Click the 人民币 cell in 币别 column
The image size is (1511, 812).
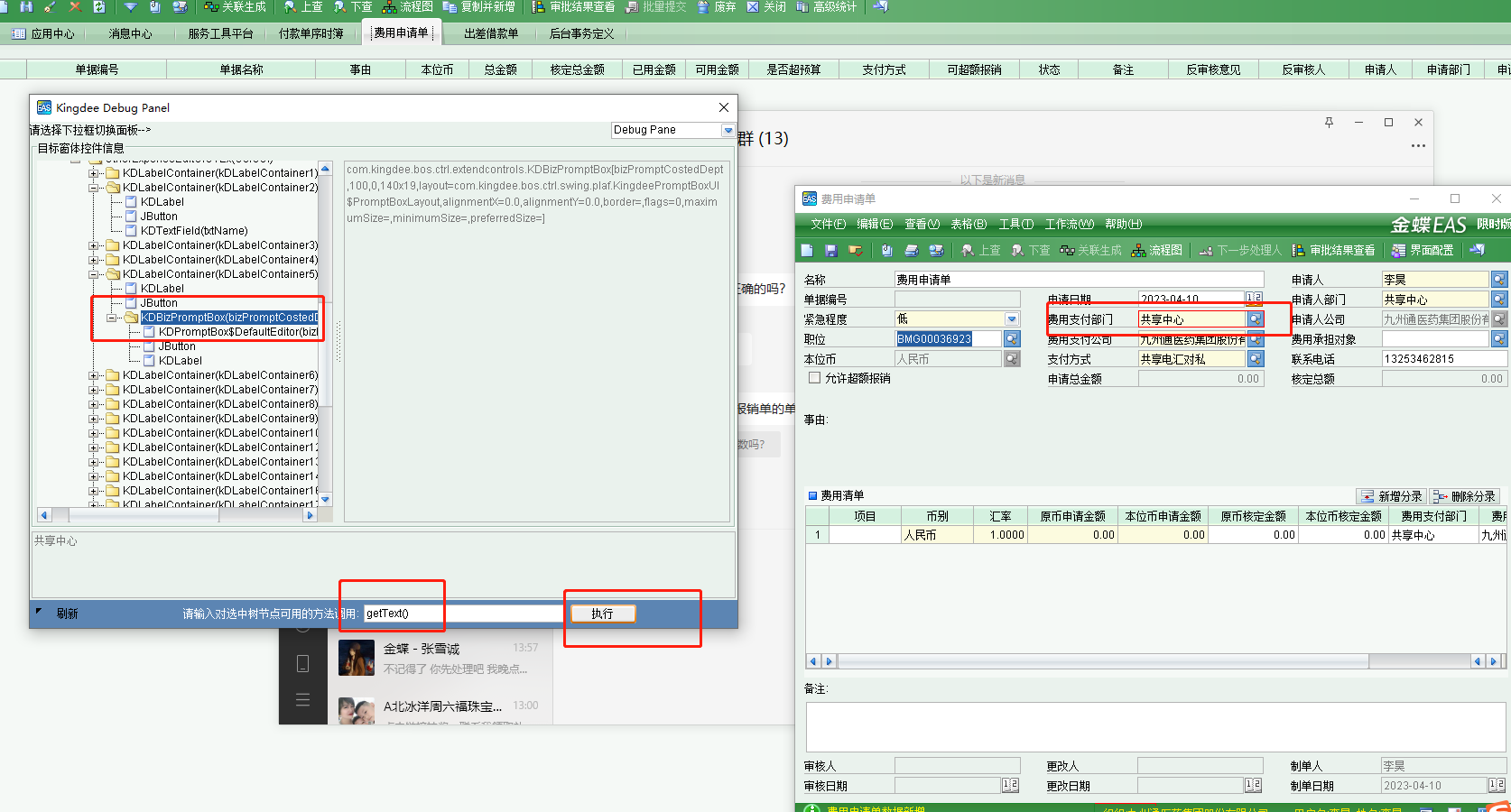[x=937, y=535]
